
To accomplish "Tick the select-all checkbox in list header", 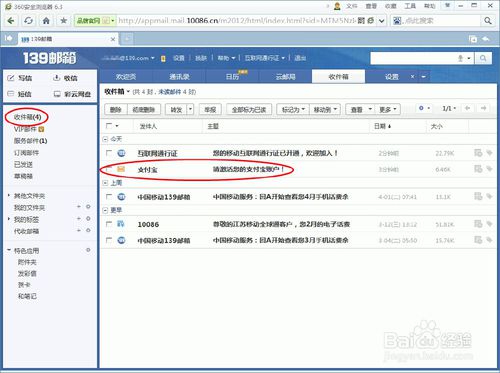I will pos(109,126).
